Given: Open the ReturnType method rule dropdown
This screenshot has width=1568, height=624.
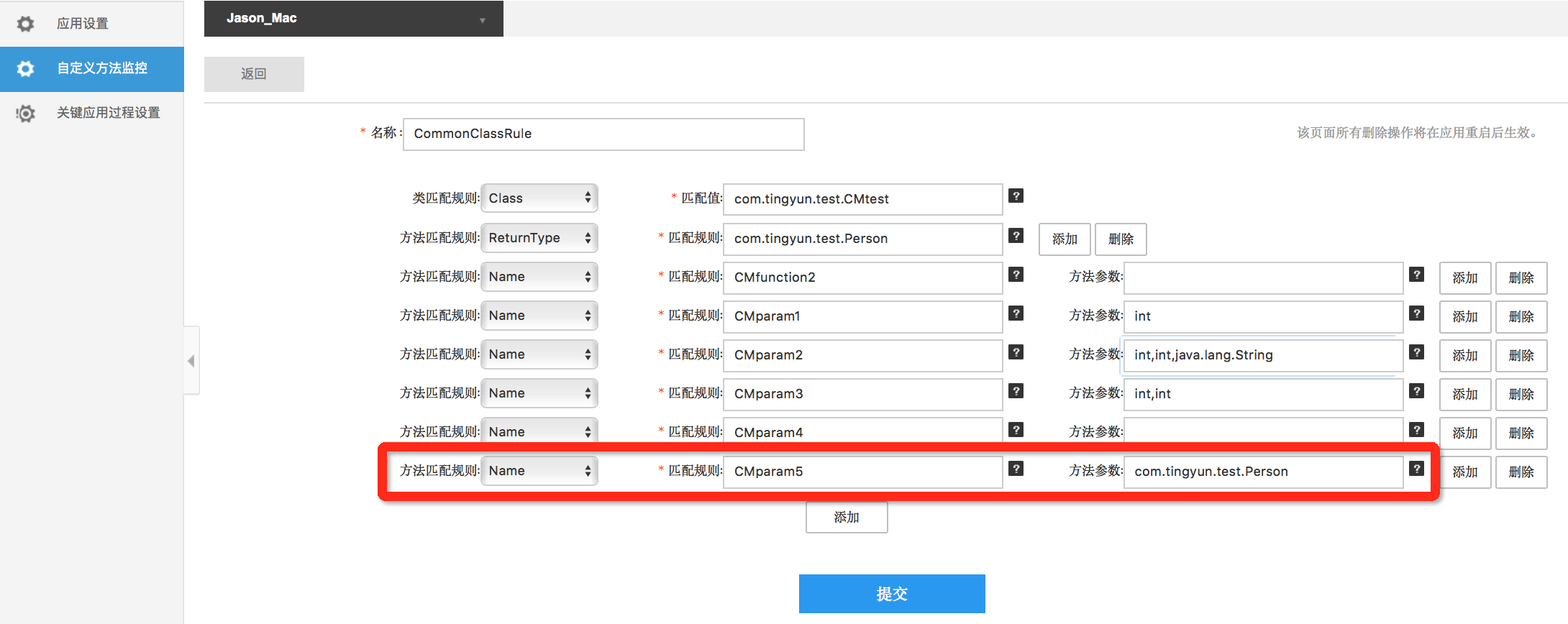Looking at the screenshot, I should point(539,238).
